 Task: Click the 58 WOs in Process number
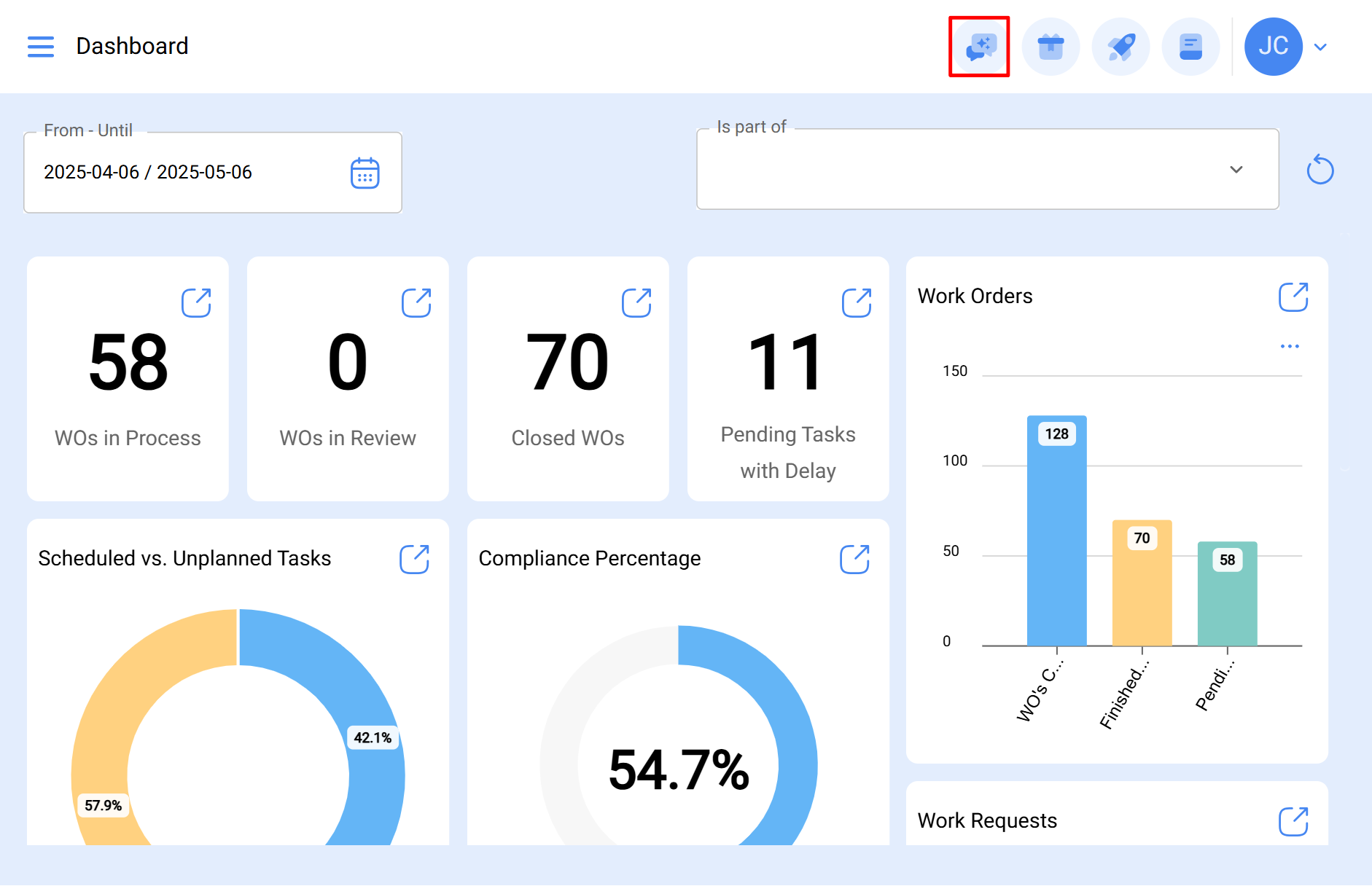(128, 362)
